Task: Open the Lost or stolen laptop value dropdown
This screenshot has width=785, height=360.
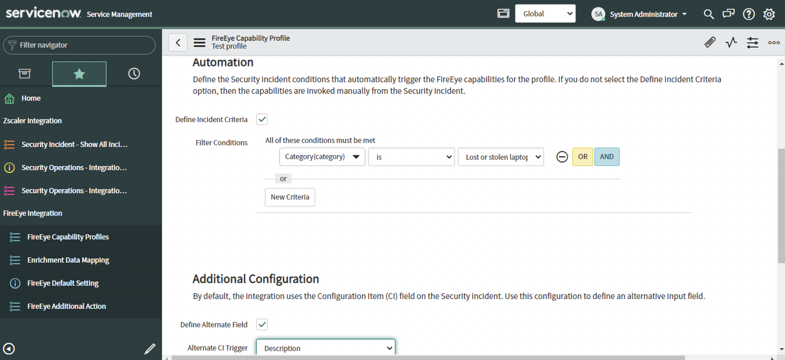Action: [501, 157]
